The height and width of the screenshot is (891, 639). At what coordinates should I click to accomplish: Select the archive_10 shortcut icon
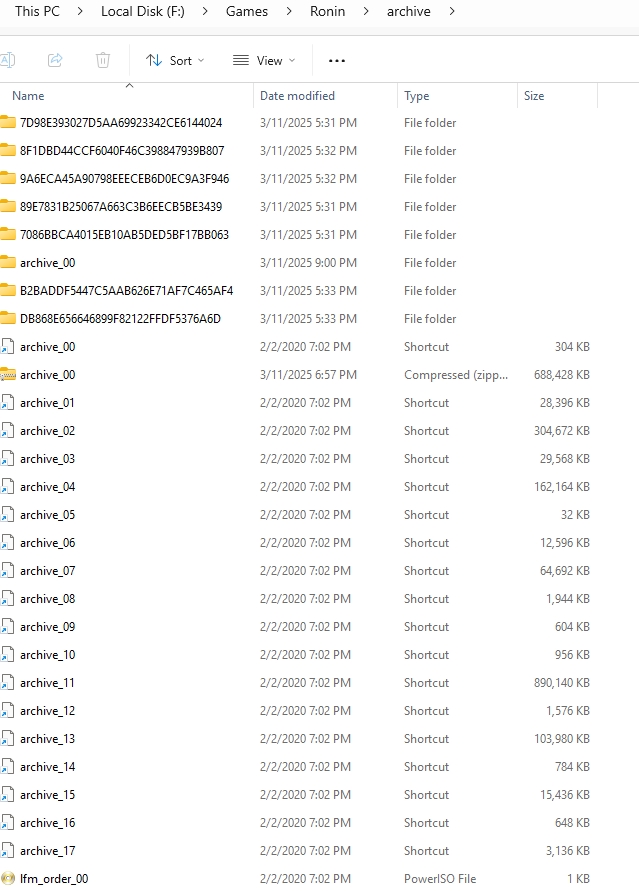(x=7, y=655)
